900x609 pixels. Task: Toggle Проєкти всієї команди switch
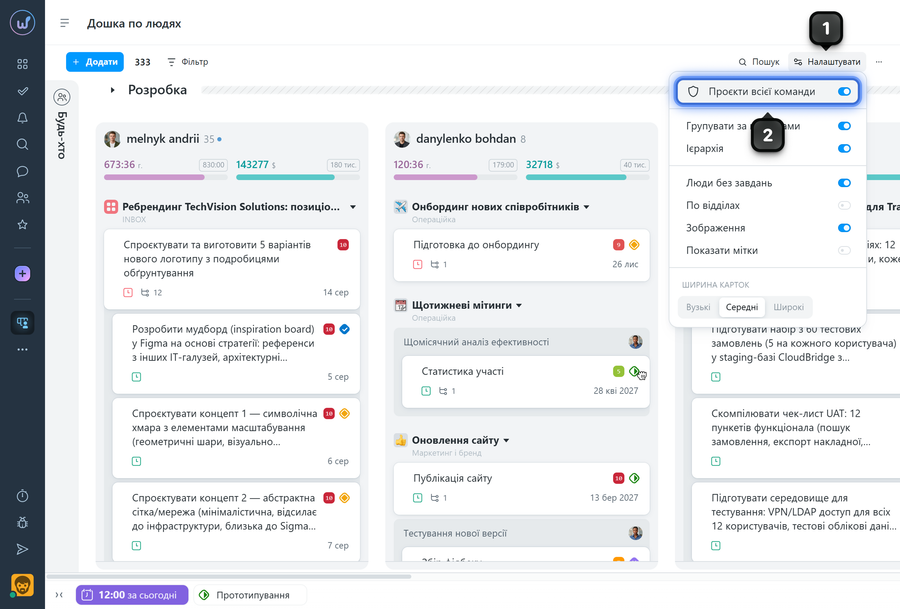(x=844, y=92)
